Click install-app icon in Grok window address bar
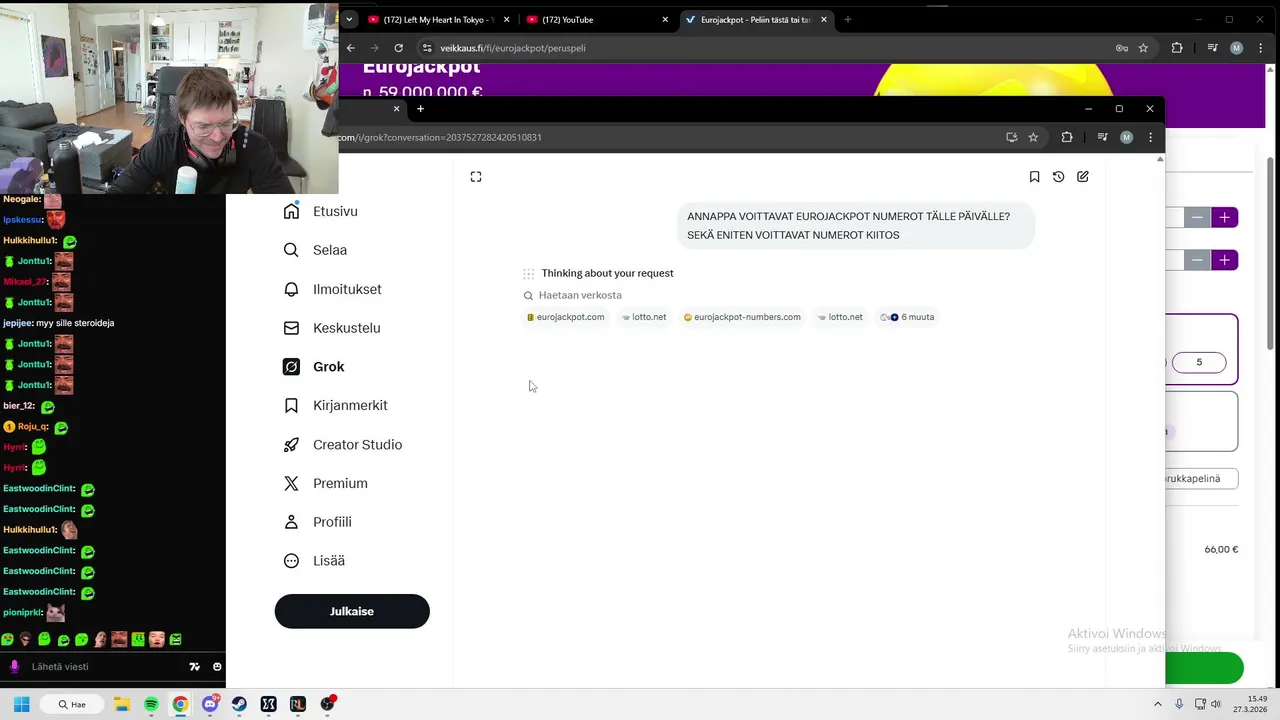 [1012, 137]
